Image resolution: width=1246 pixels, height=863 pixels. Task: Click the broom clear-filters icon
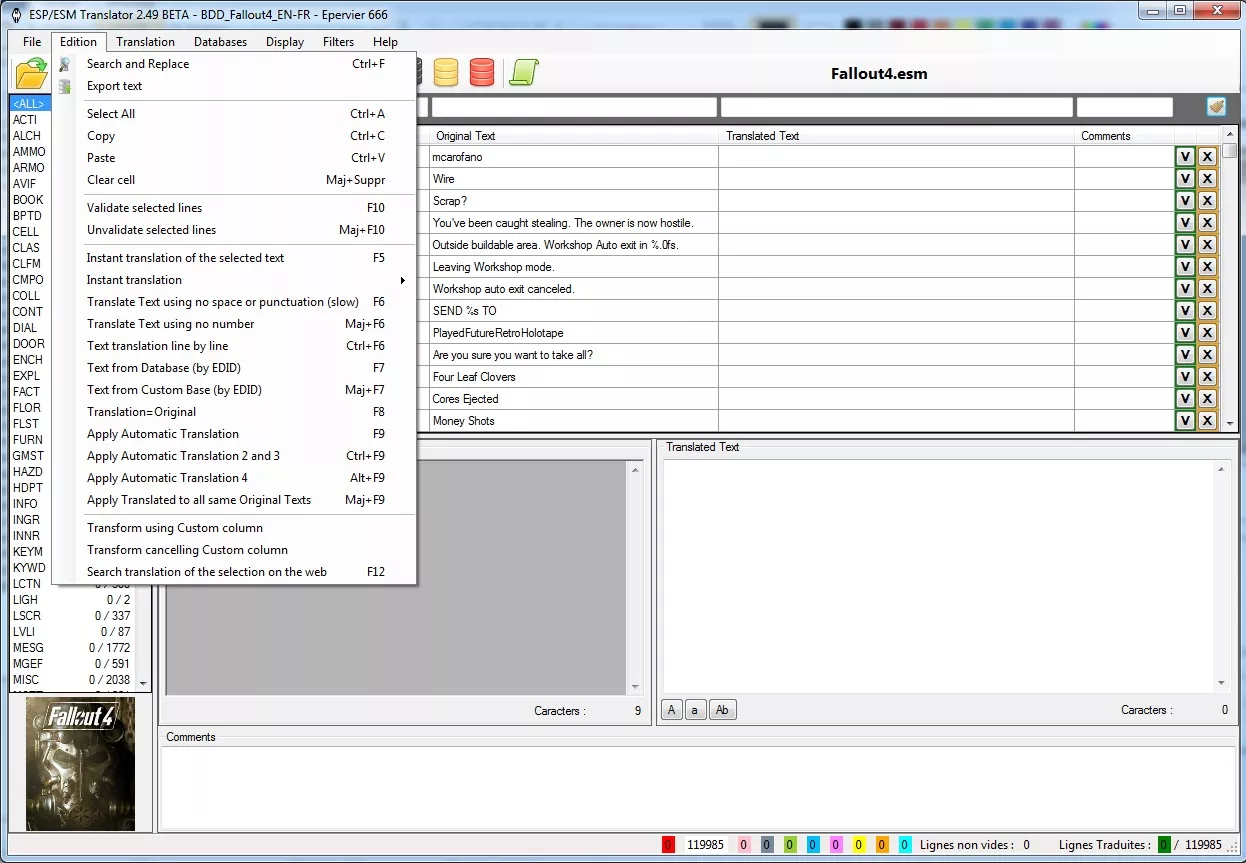1216,107
